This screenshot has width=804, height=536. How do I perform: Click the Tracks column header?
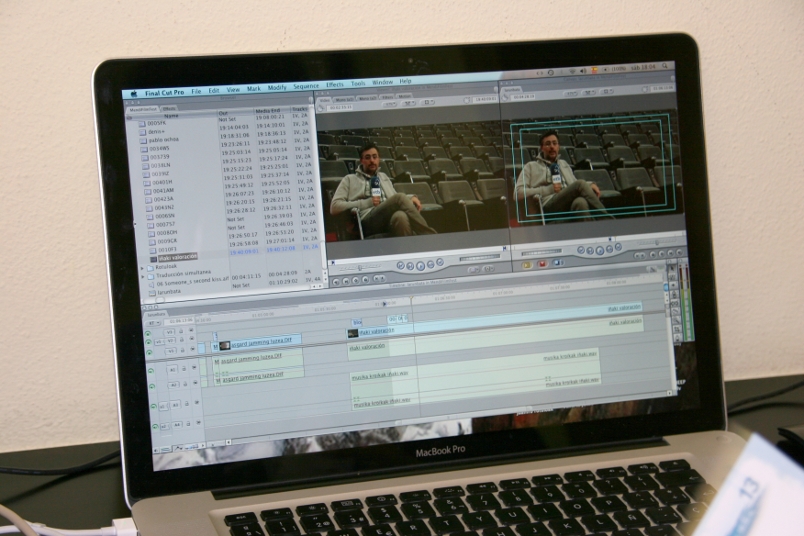300,109
